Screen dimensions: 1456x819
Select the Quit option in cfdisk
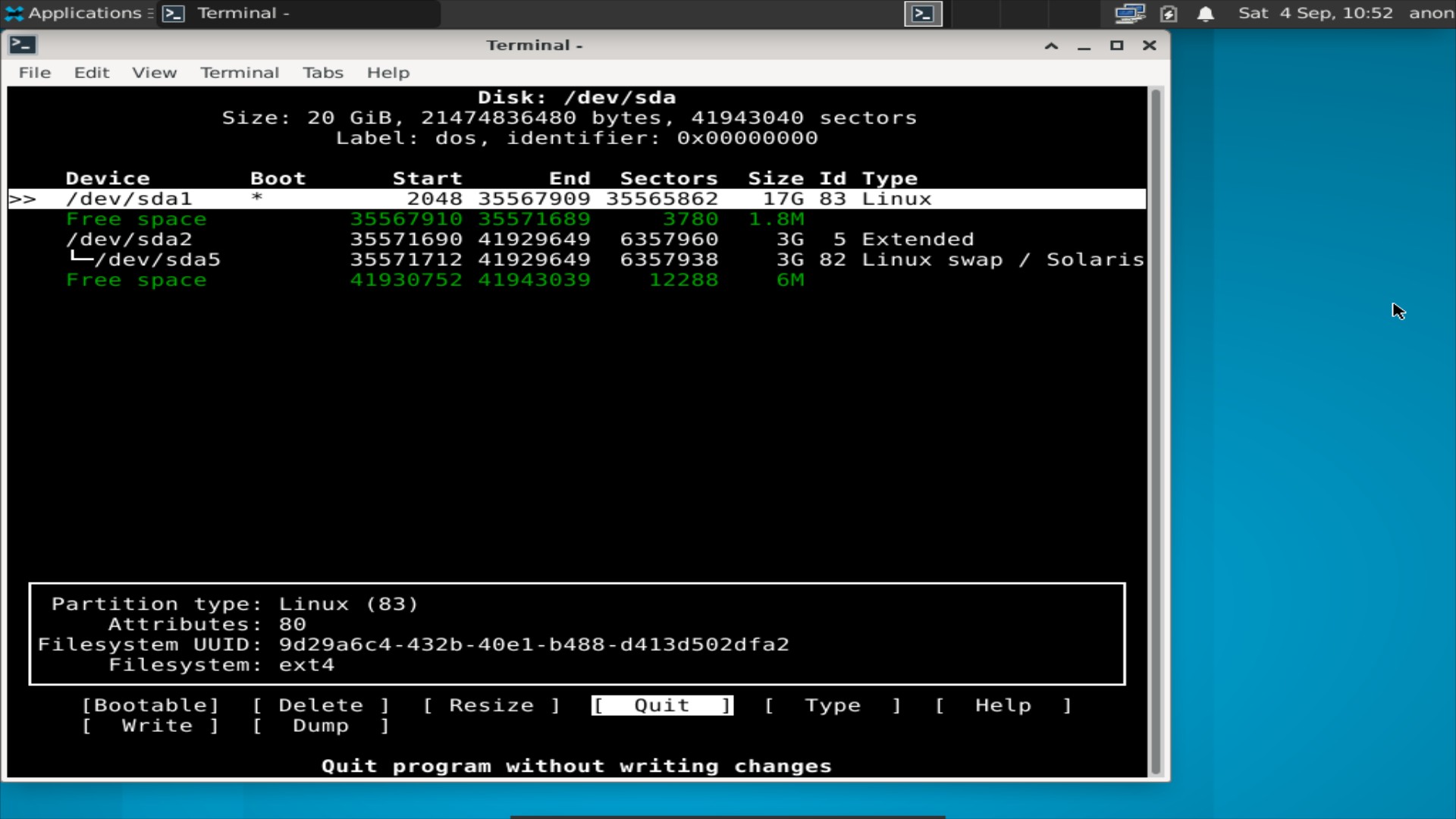[x=661, y=704]
